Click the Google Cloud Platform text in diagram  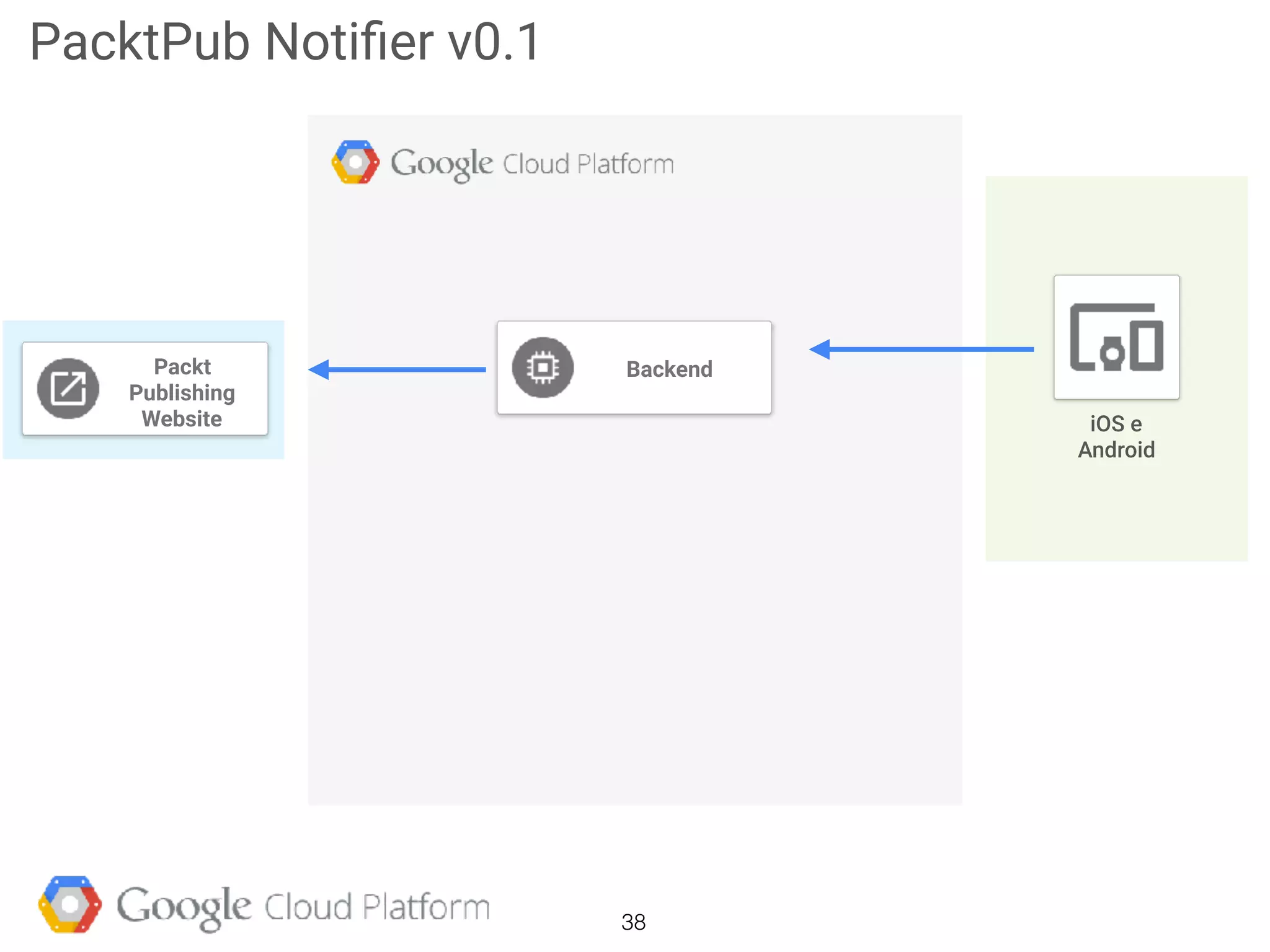(x=532, y=164)
